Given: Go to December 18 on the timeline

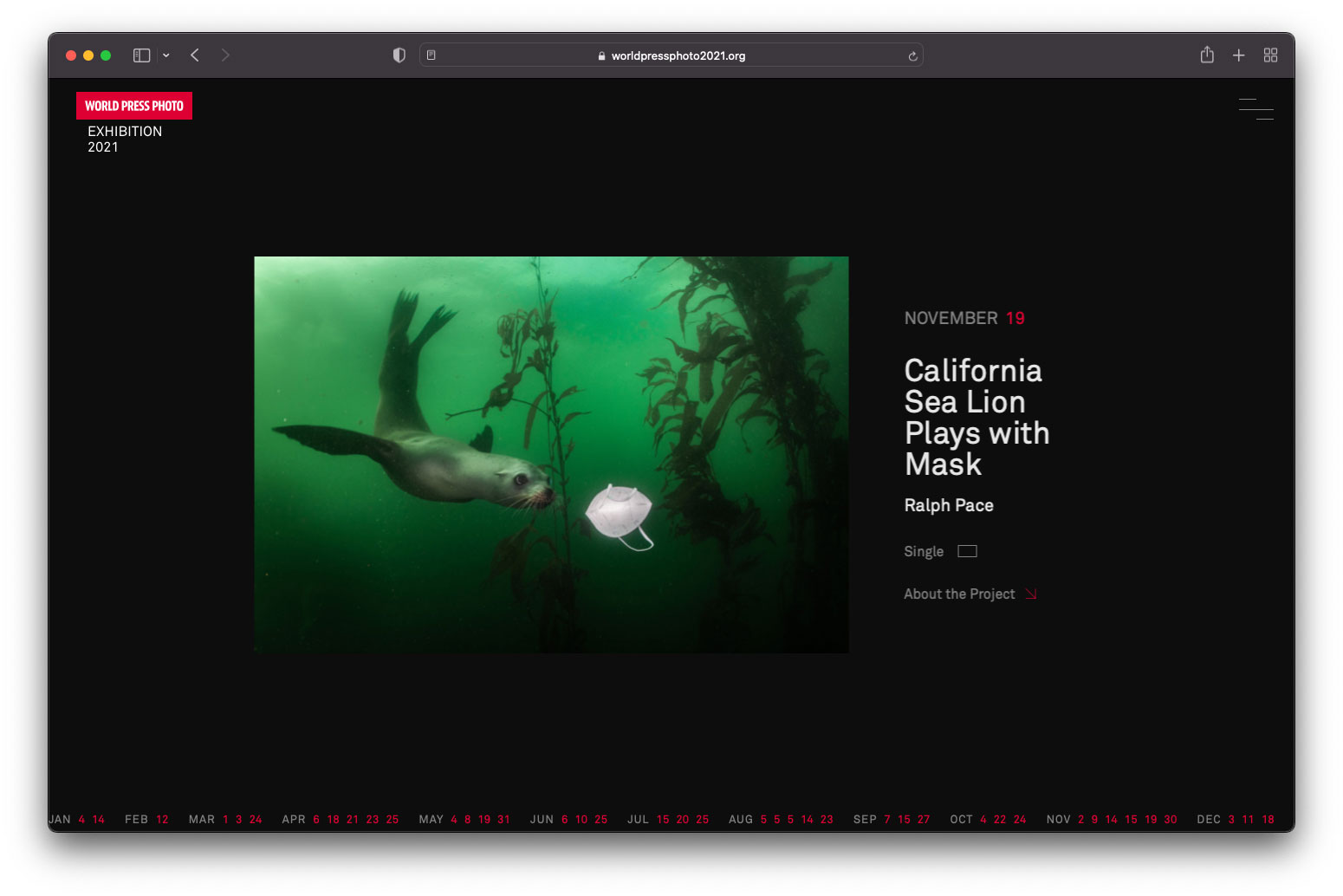Looking at the screenshot, I should click(x=1268, y=819).
